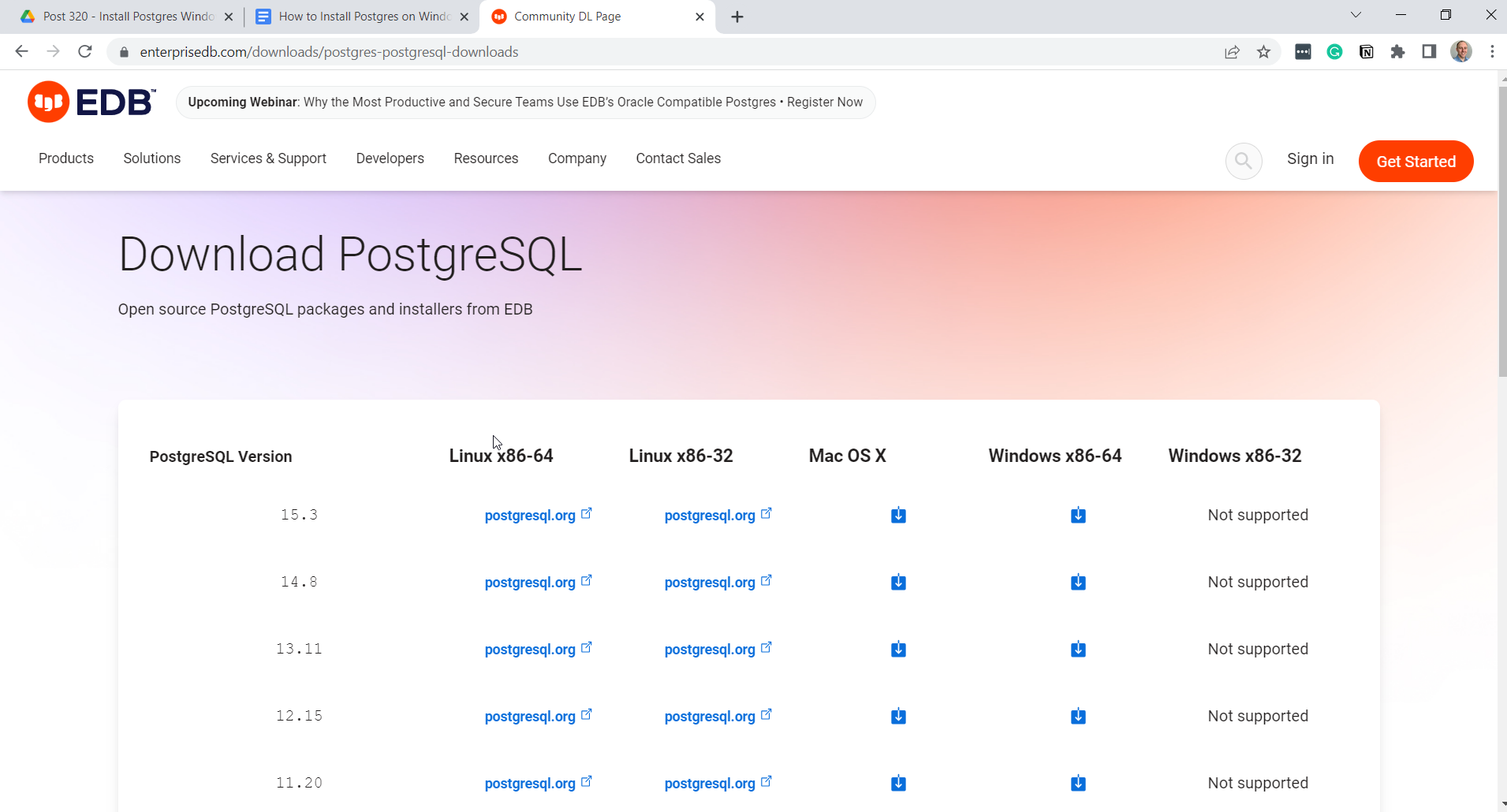Toggle the browser side panel

(x=1429, y=52)
